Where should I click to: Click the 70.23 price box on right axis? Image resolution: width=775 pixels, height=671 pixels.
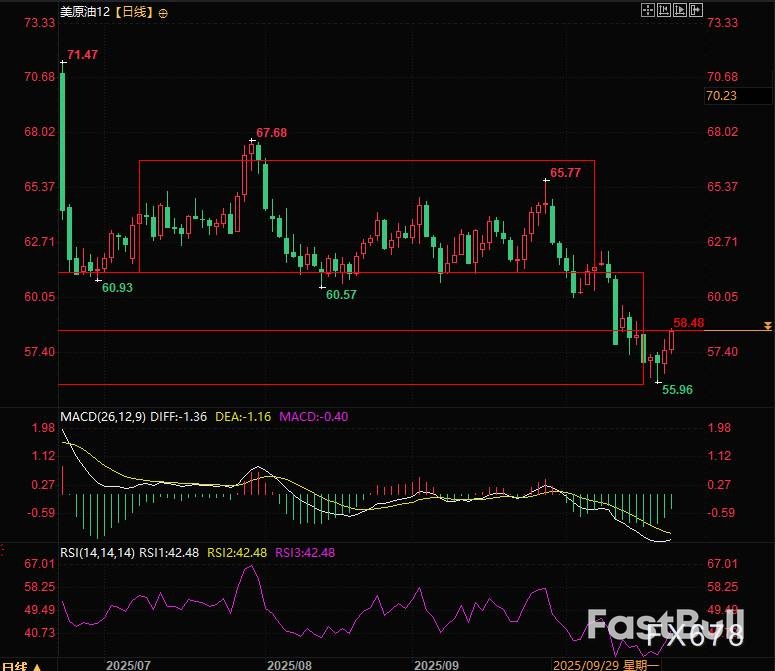click(x=721, y=96)
